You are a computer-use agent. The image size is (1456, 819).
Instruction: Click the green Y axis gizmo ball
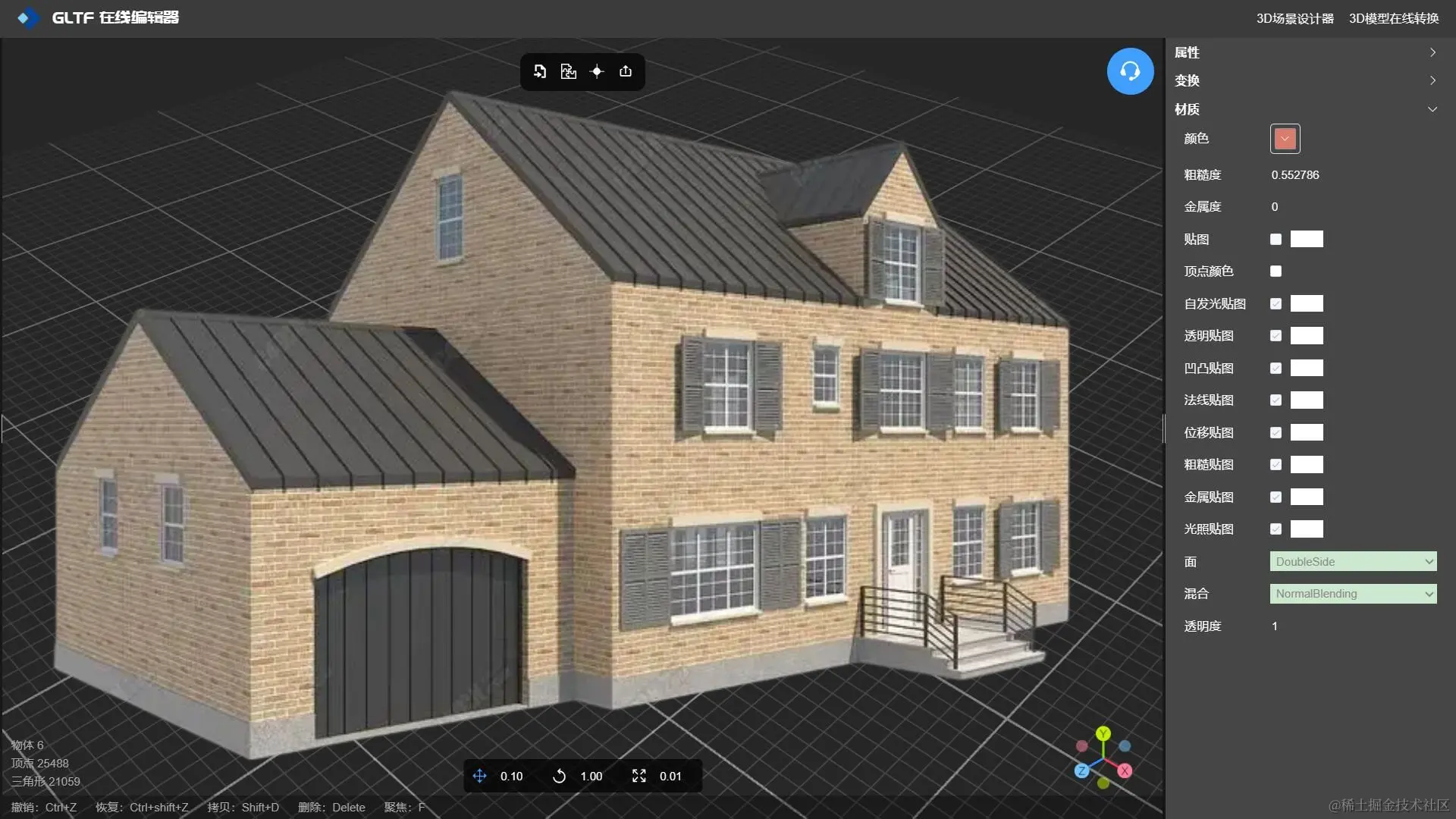tap(1103, 733)
